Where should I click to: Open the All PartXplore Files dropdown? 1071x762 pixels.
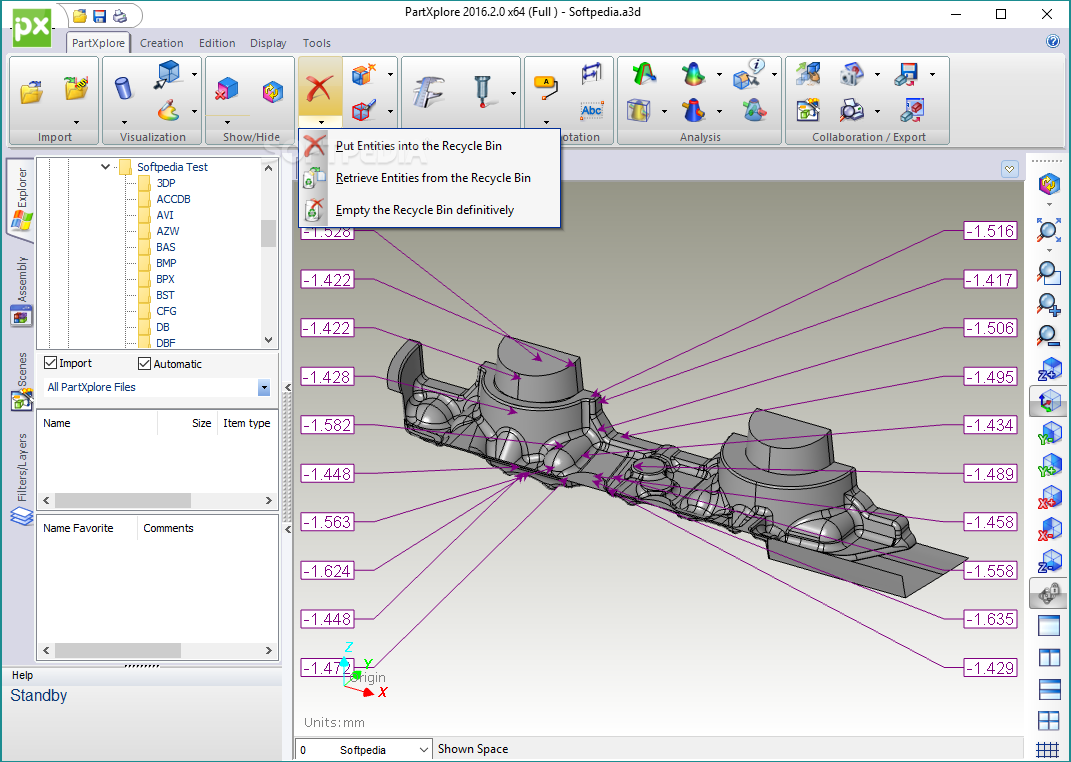(264, 388)
